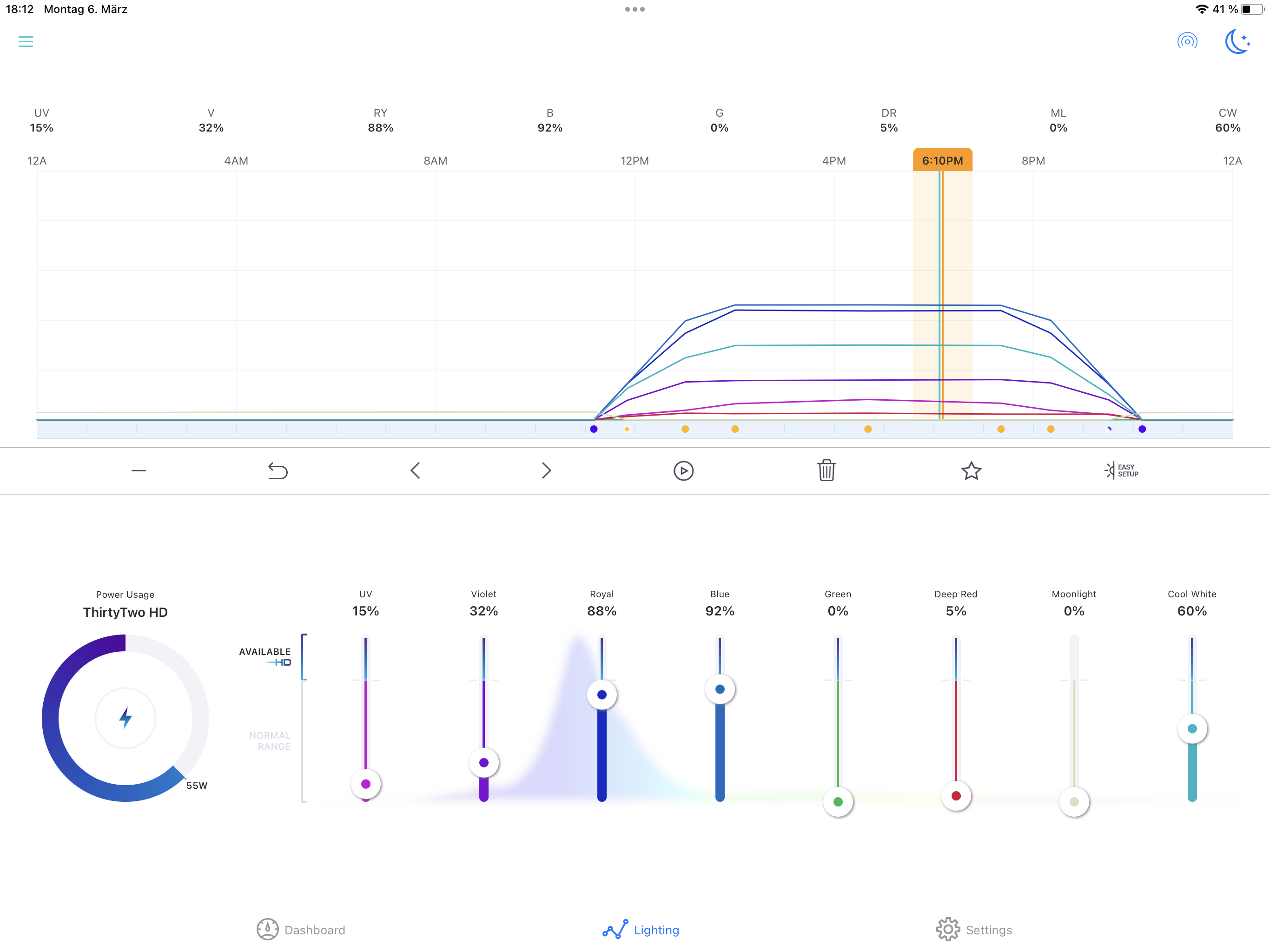This screenshot has width=1270, height=952.
Task: Open the hamburger menu
Action: pyautogui.click(x=26, y=41)
